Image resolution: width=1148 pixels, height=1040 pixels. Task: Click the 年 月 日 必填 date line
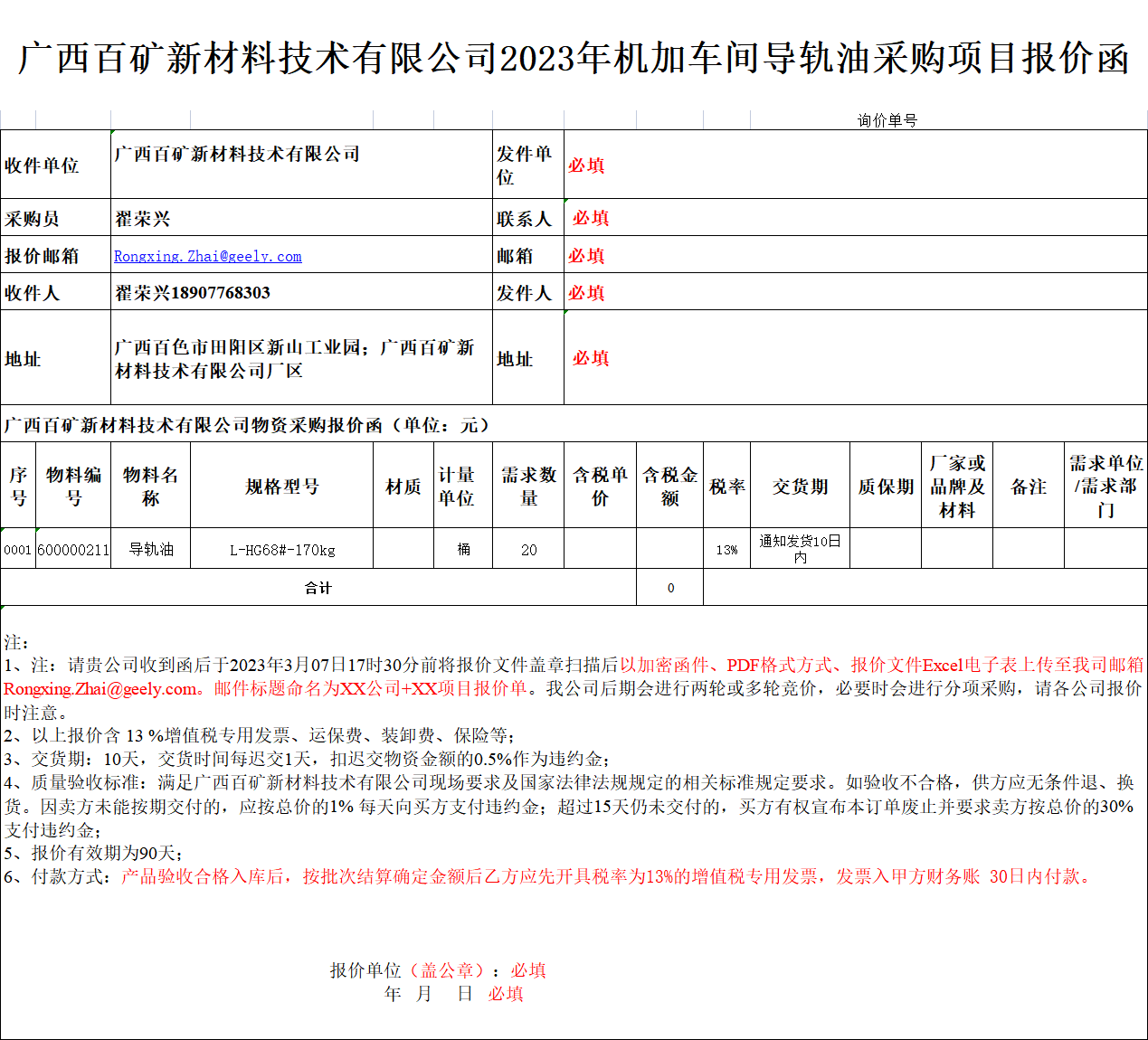pyautogui.click(x=454, y=994)
